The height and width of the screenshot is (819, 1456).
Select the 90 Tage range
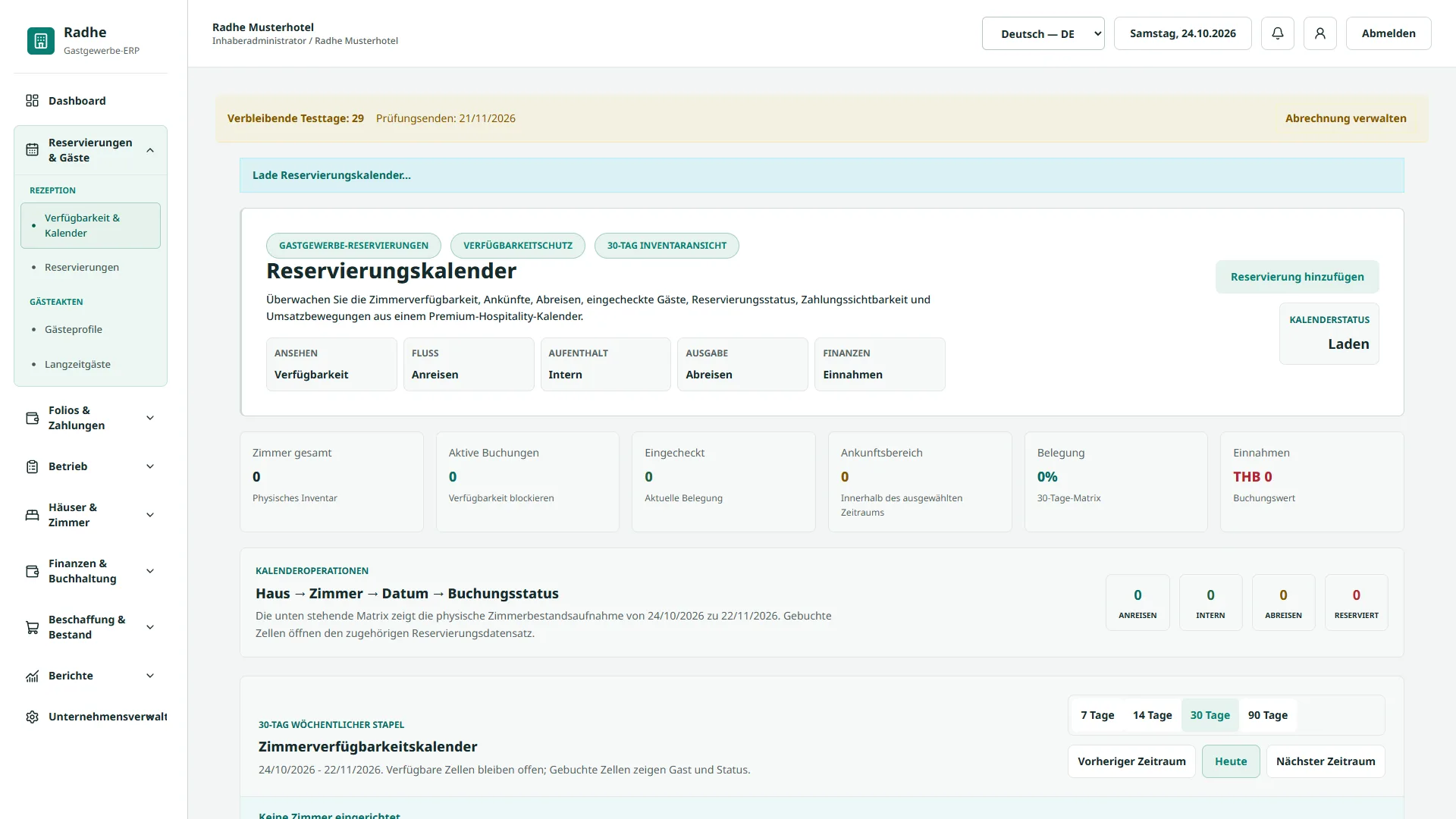(1267, 715)
